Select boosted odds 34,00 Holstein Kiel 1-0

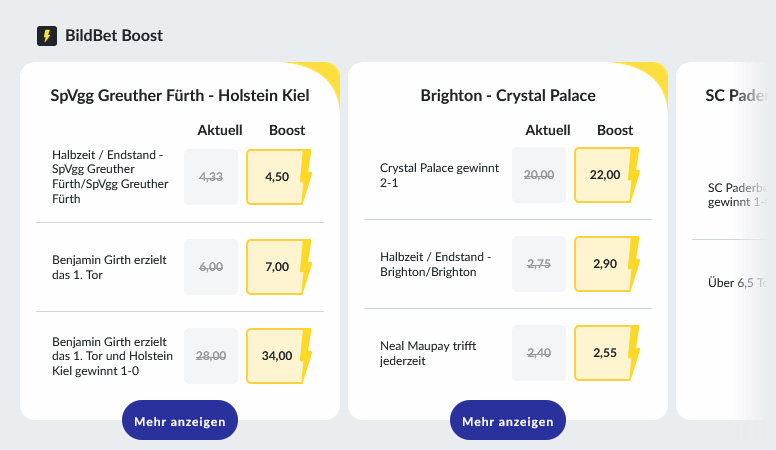point(278,356)
